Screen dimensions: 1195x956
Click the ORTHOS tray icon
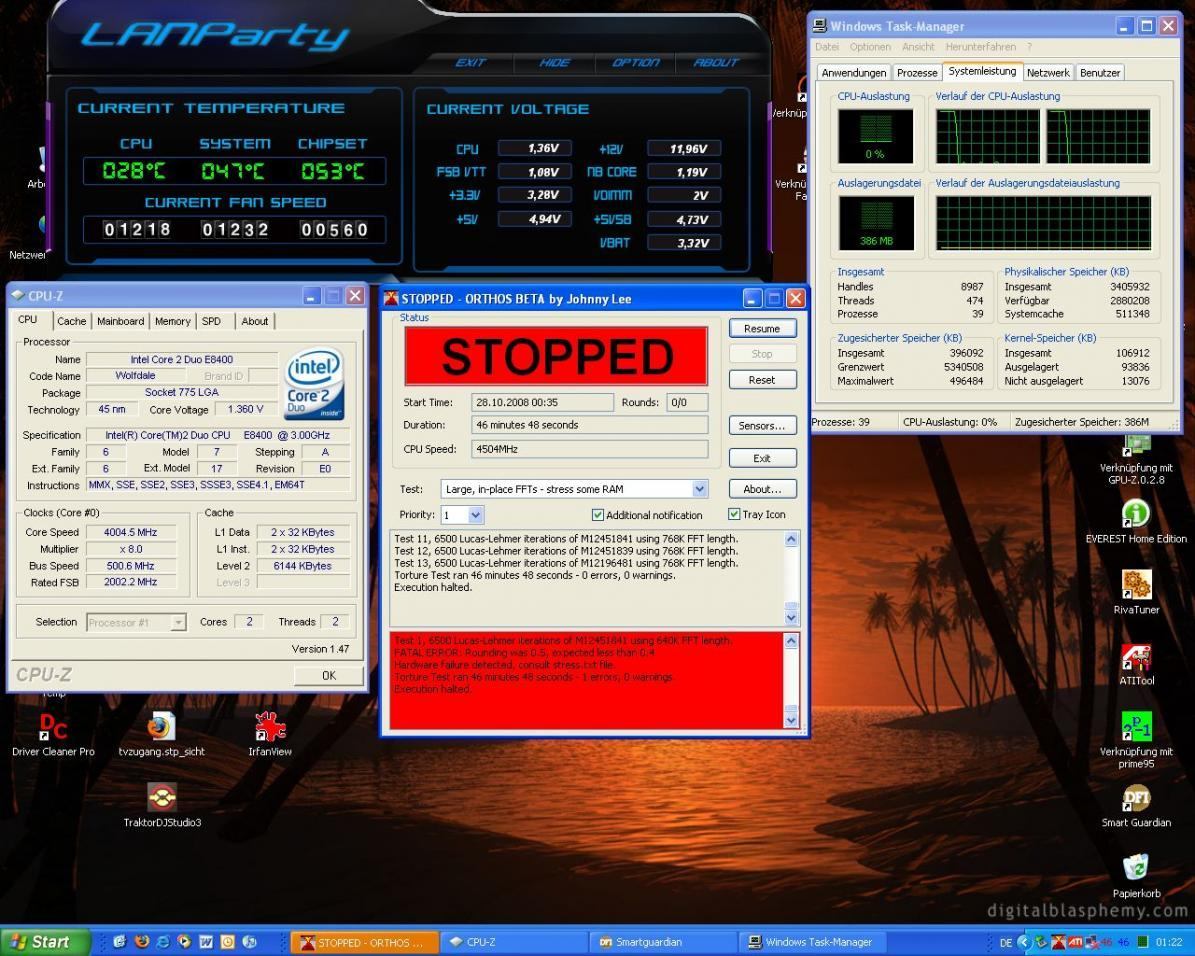pos(1058,943)
